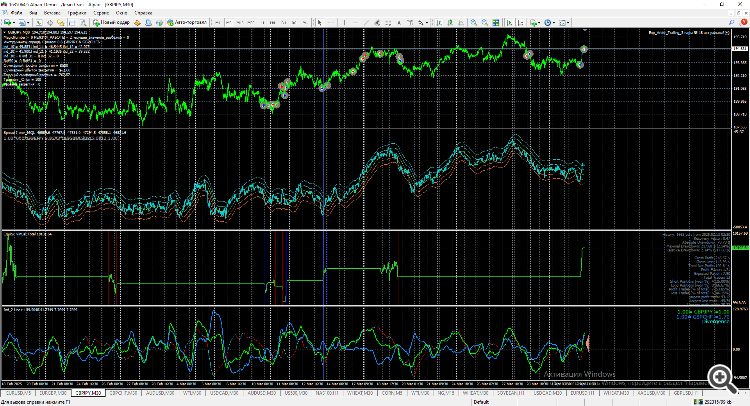The height and width of the screenshot is (406, 750).
Task: Open the Вставка menu
Action: [x=52, y=13]
